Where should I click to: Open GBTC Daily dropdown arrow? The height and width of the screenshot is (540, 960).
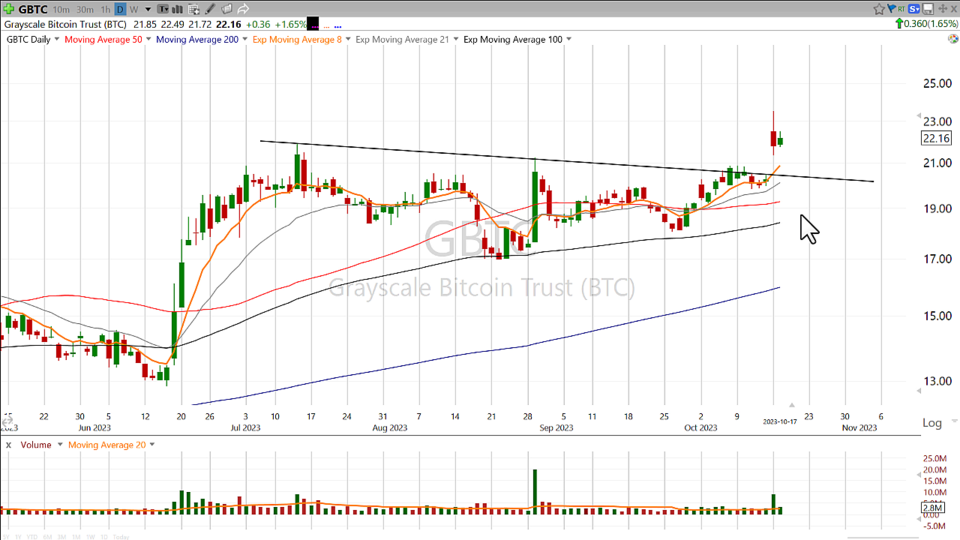coord(57,39)
